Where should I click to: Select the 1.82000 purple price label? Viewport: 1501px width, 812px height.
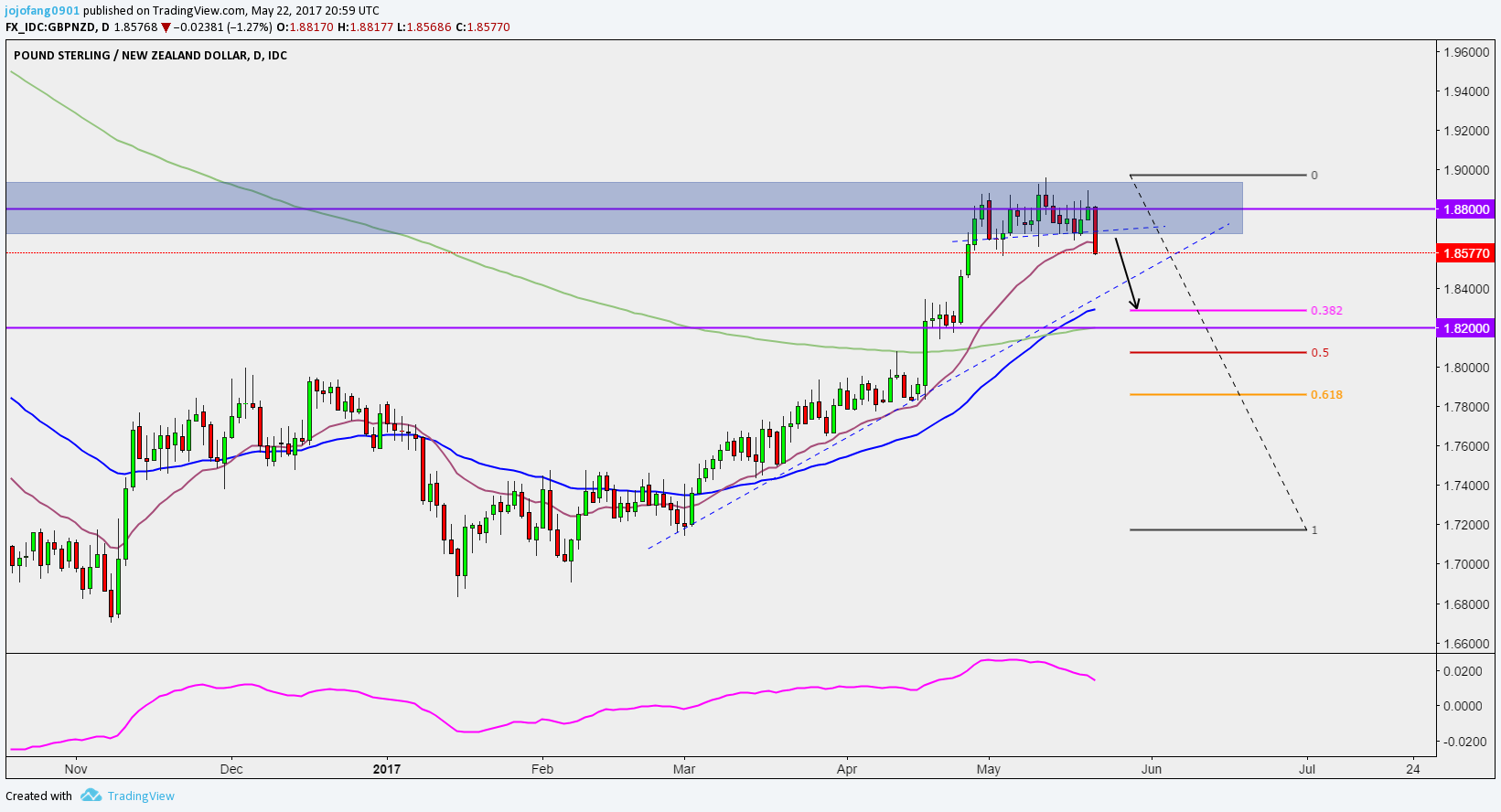coord(1466,328)
